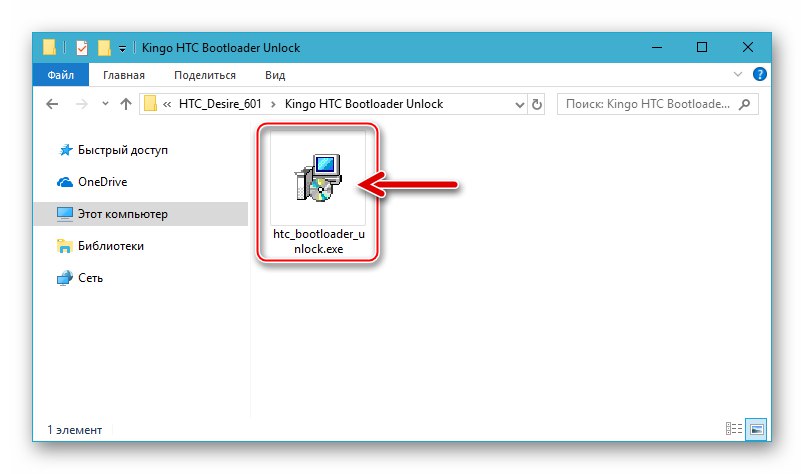Open Быстрый доступ in navigation pane

click(x=123, y=150)
